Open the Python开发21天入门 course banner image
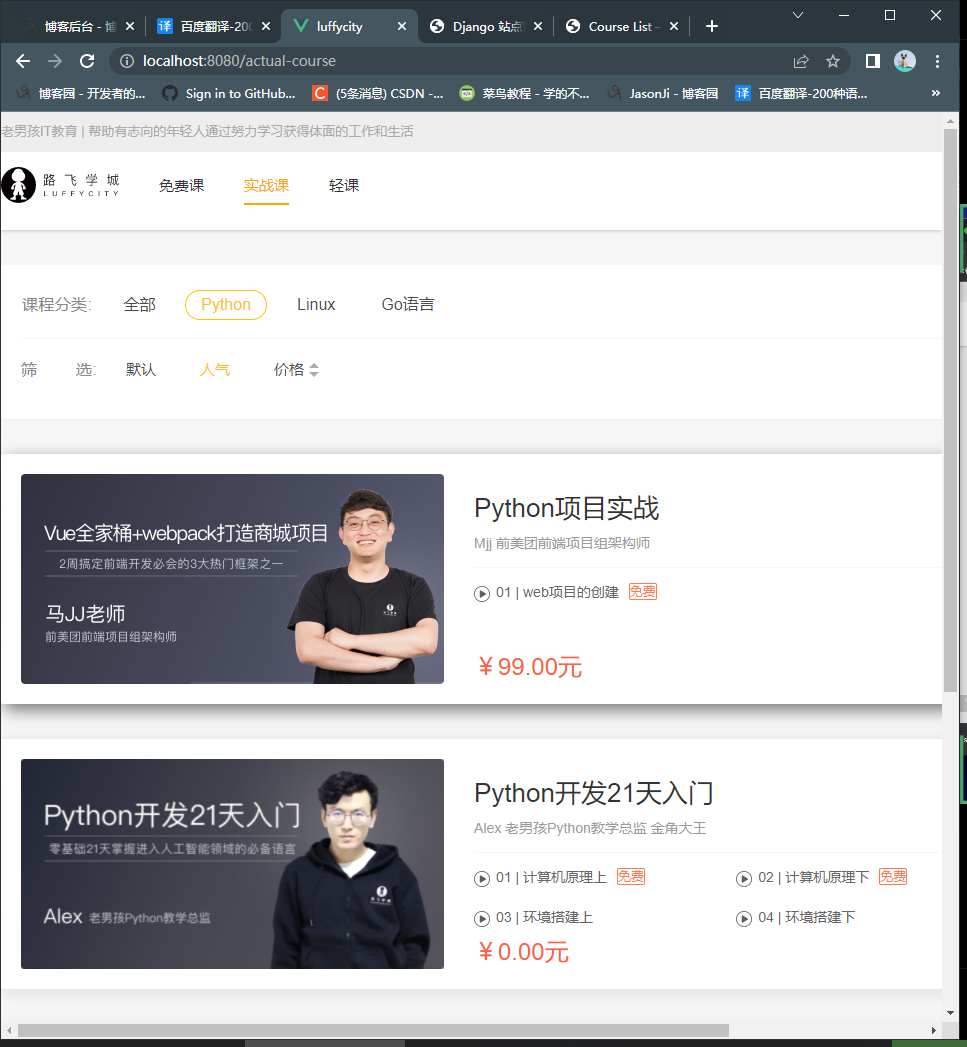967x1047 pixels. [x=232, y=864]
